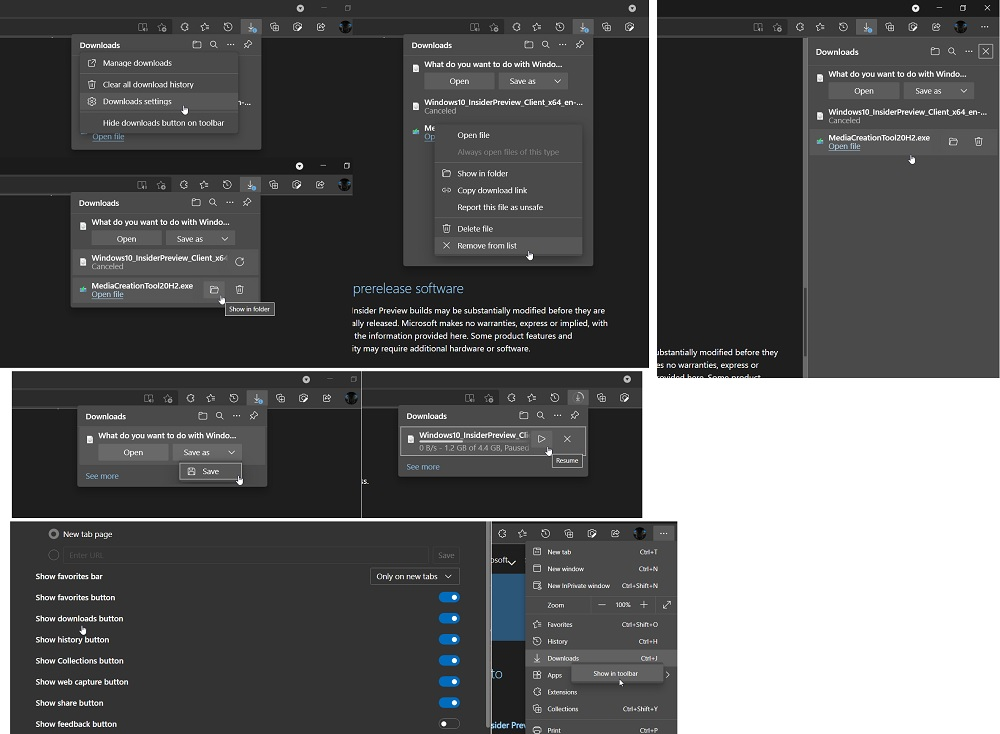The width and height of the screenshot is (1000, 734).
Task: Zoom out with the minus in Edge menu
Action: [601, 605]
